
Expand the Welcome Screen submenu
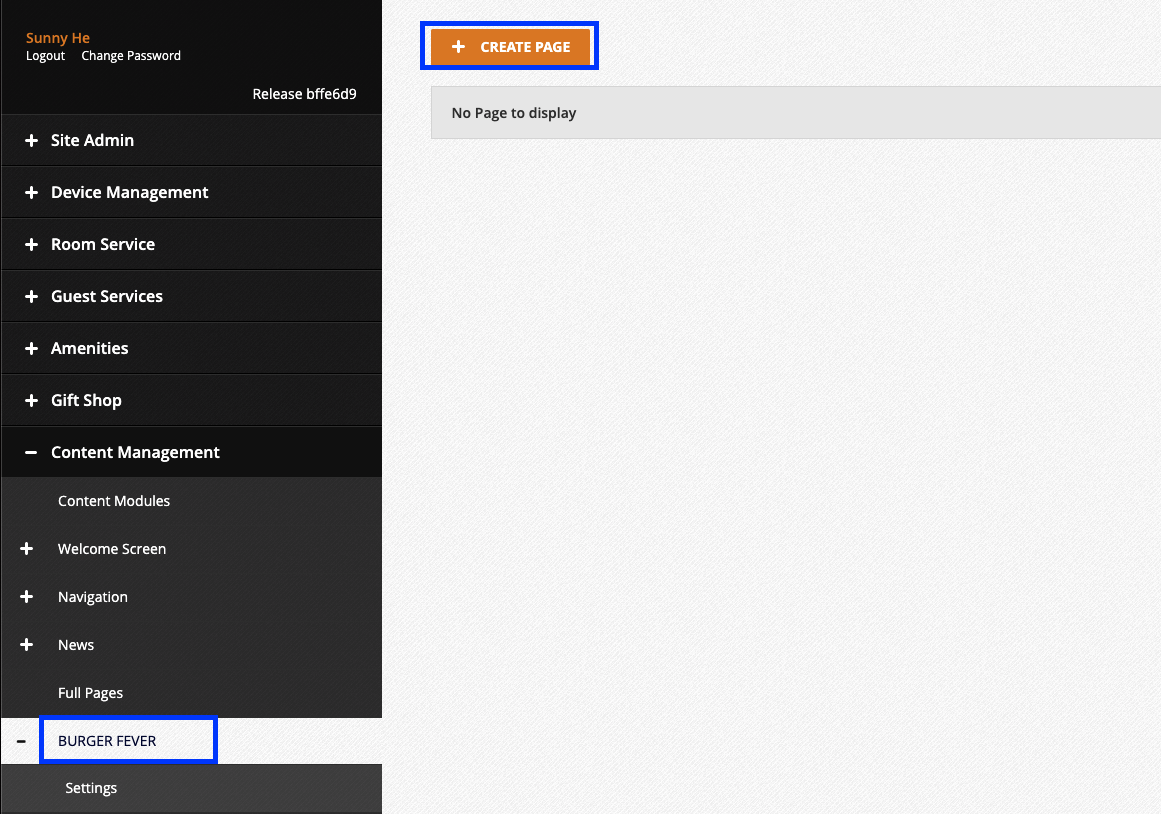25,549
